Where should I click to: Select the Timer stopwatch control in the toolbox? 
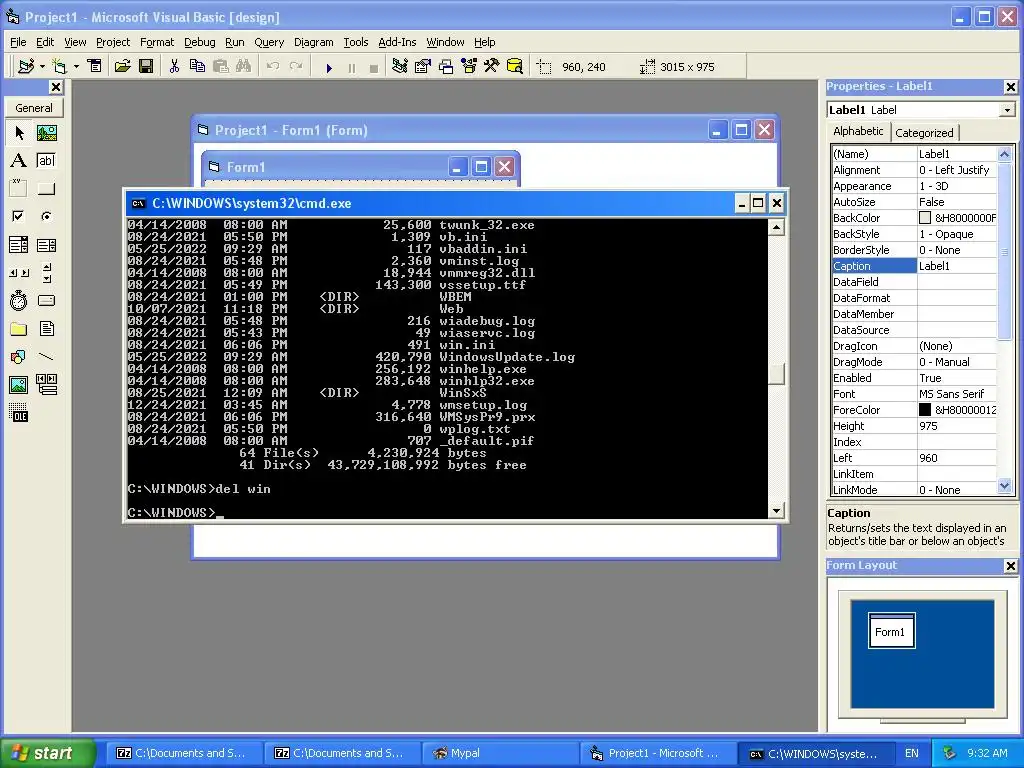click(x=19, y=300)
